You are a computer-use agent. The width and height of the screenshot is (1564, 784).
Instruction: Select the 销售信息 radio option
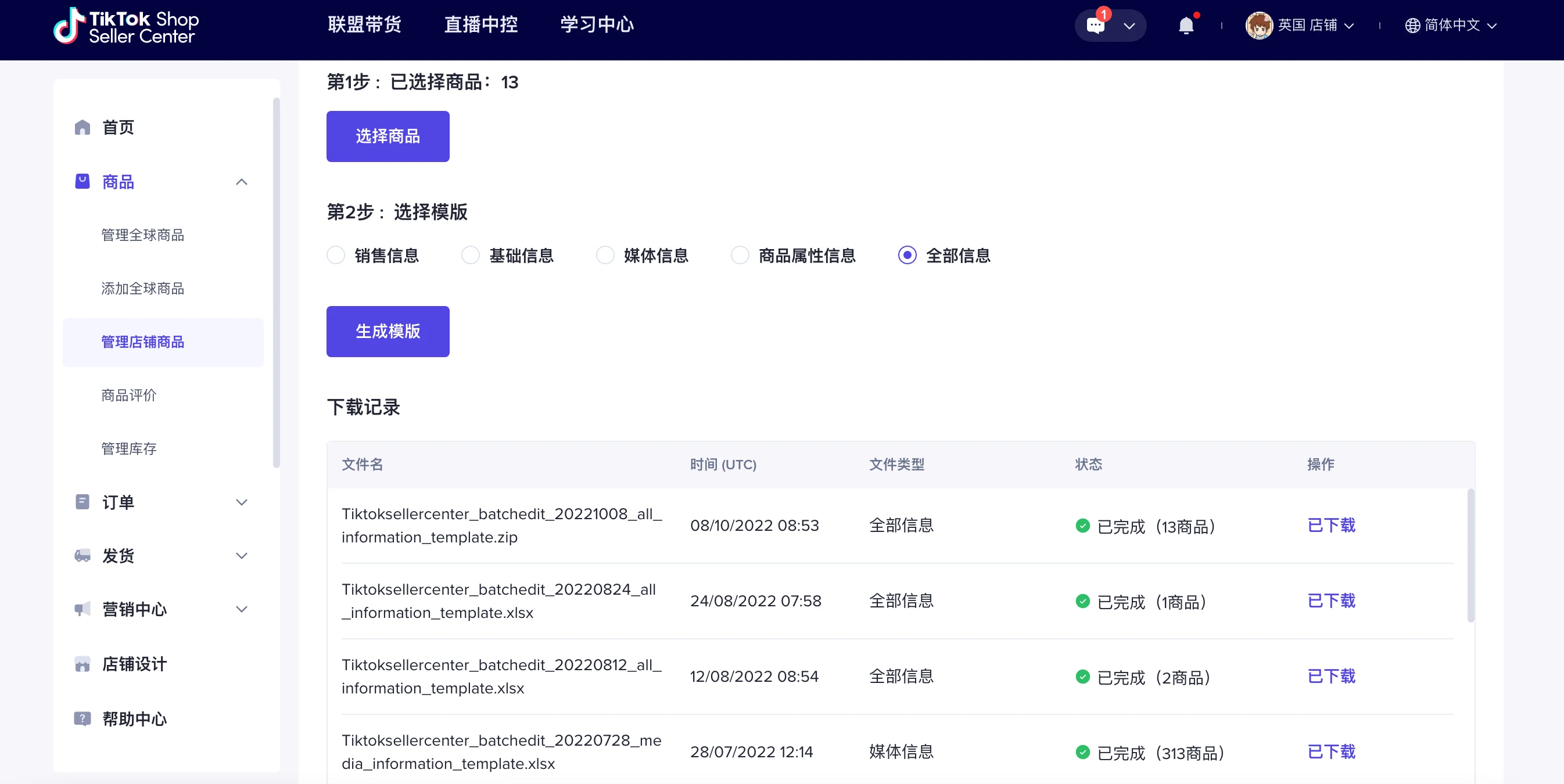[336, 256]
